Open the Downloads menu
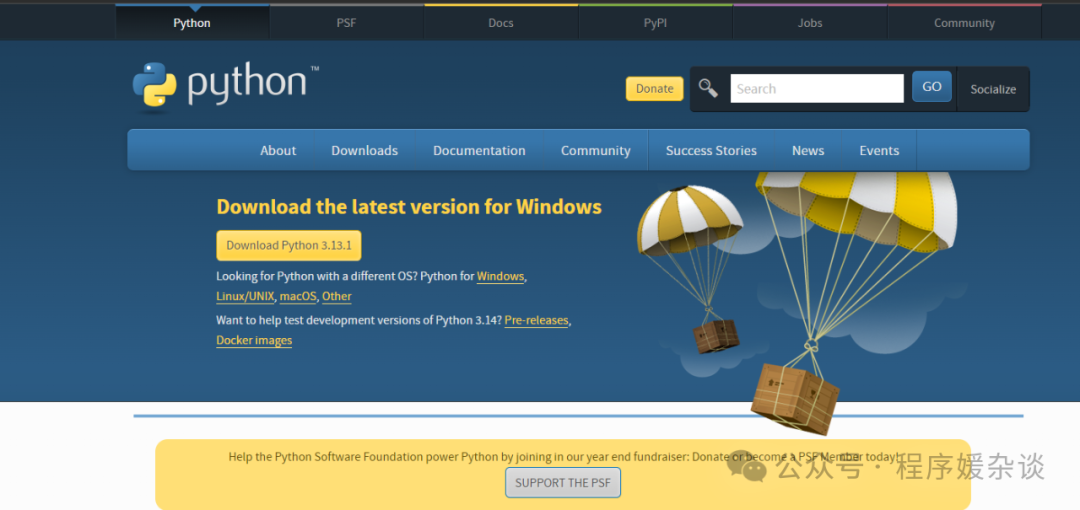 coord(364,151)
